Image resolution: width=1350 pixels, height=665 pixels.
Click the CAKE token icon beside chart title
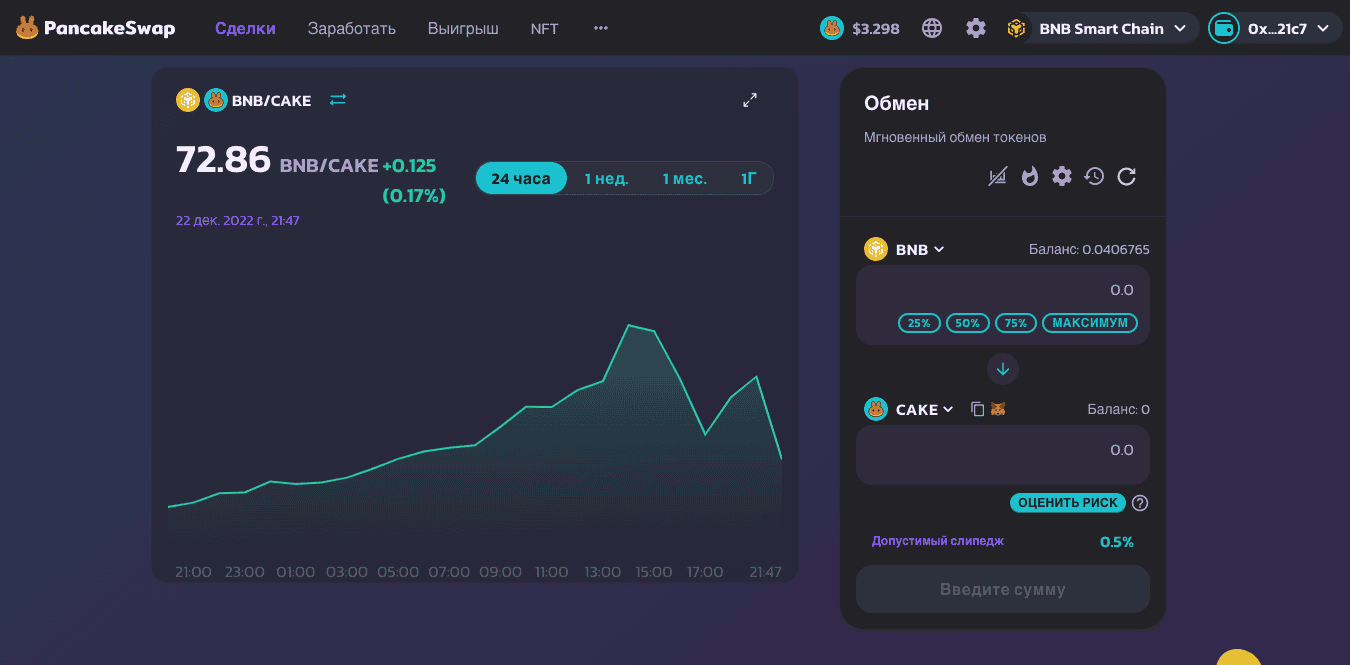216,100
